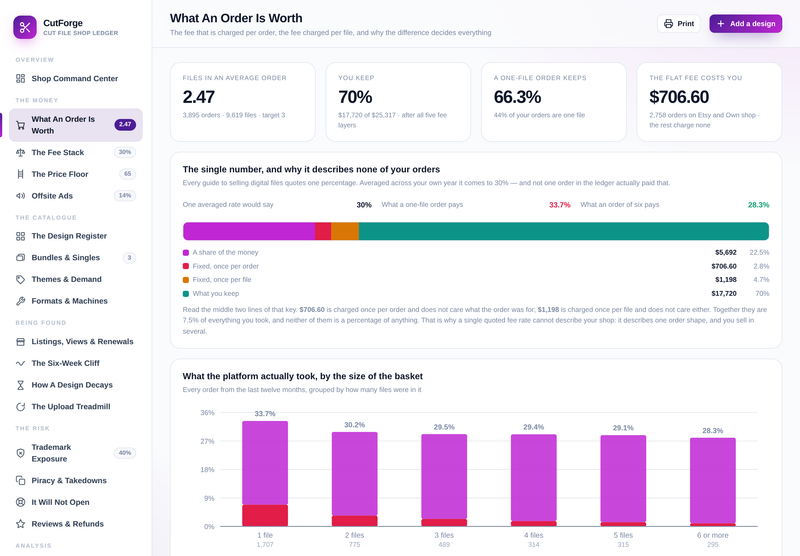
Task: Click the tag icon for Themes & Demand
Action: coord(20,280)
